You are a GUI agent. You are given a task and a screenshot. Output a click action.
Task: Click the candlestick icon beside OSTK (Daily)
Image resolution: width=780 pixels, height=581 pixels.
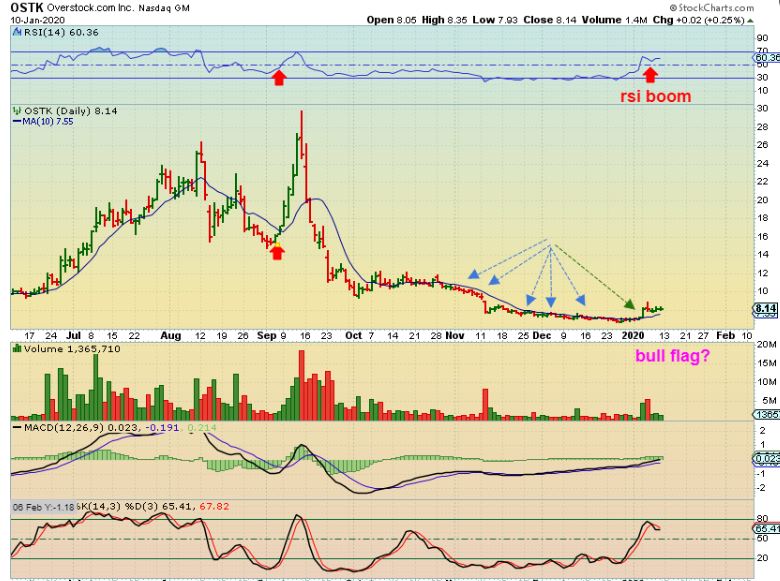17,110
